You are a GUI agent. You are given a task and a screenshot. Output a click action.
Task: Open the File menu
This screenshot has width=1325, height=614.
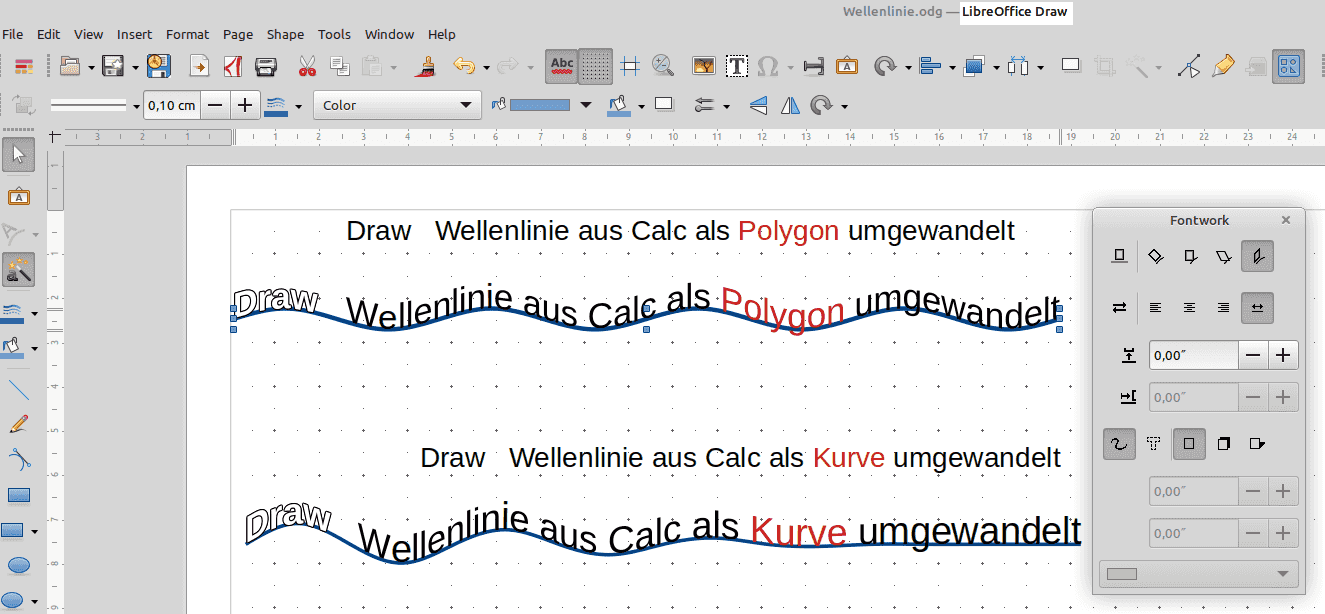(x=12, y=34)
